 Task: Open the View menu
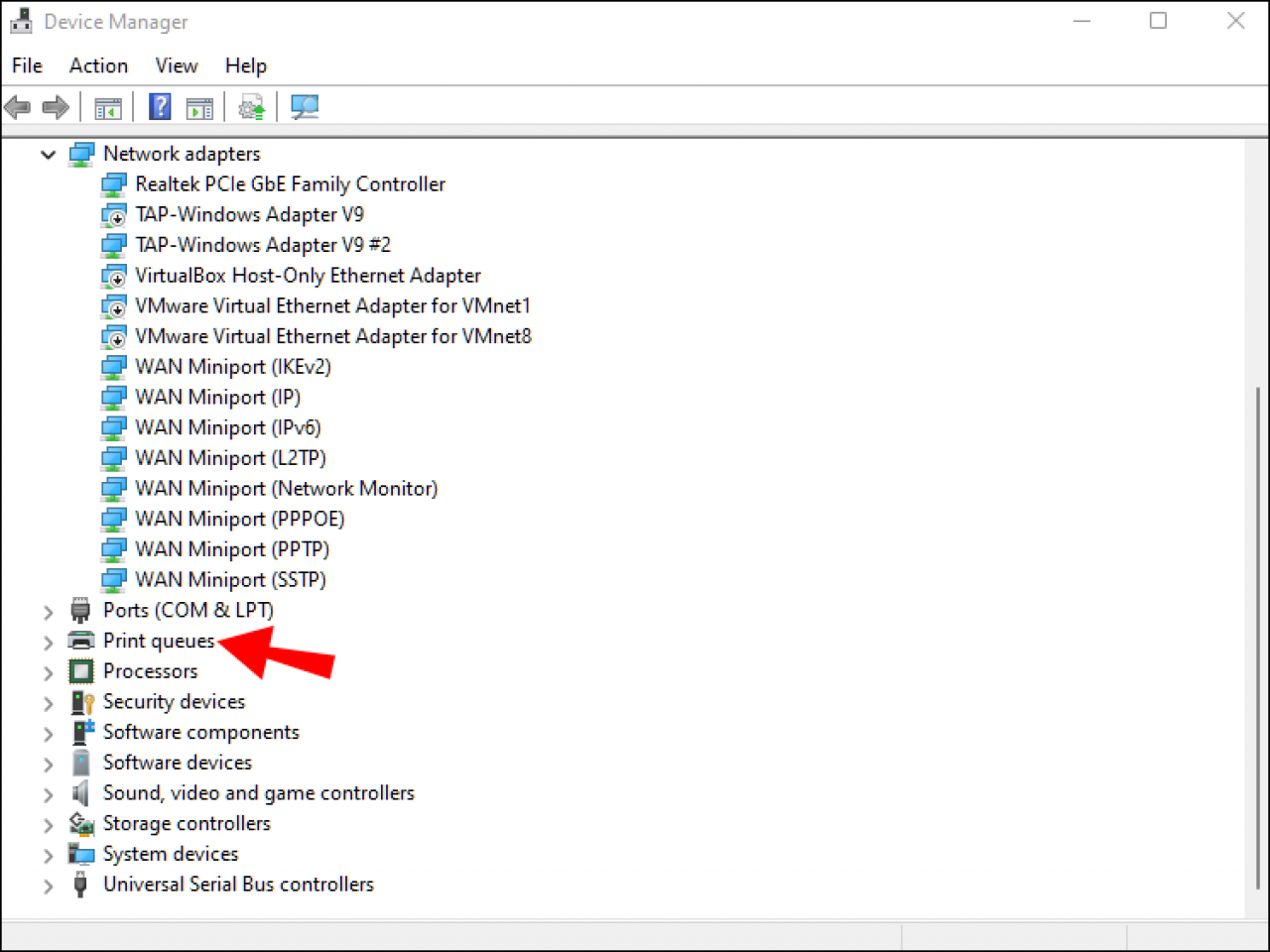coord(176,65)
